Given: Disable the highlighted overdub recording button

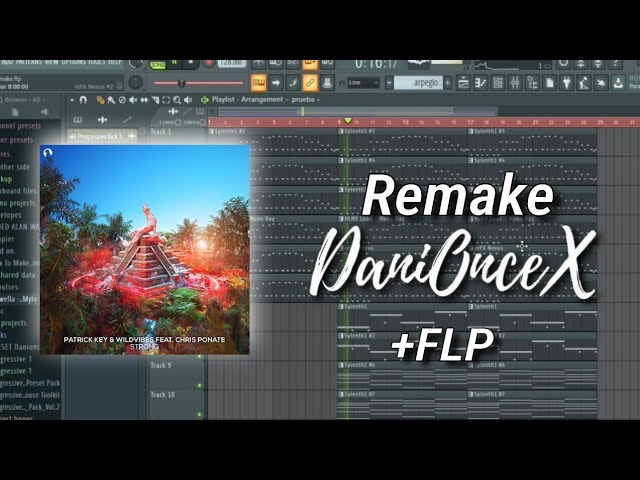Looking at the screenshot, I should [310, 63].
